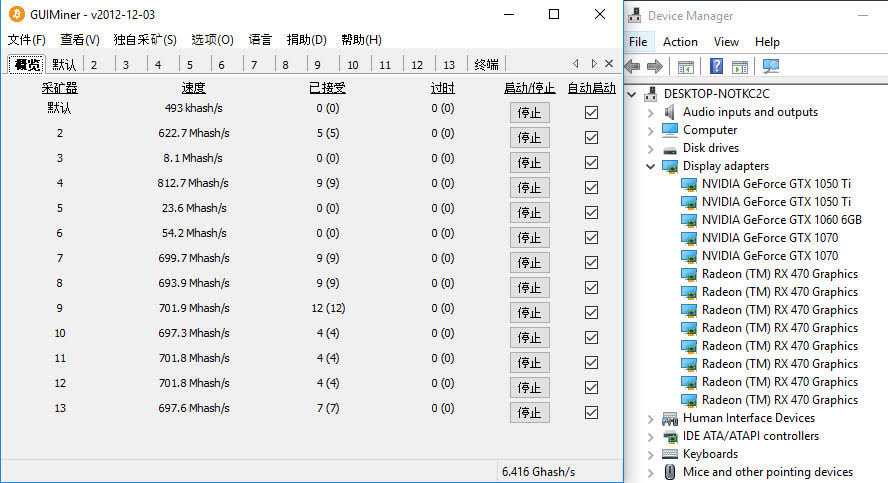Click the blue Help question mark toolbar icon
This screenshot has width=888, height=483.
click(x=716, y=66)
